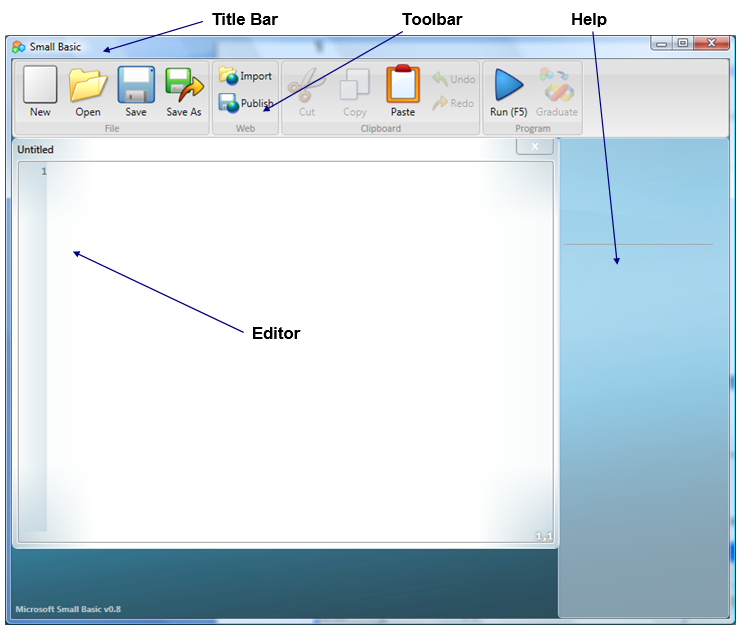Maximize the Small Basic window
Screen dimensions: 747x636
683,43
